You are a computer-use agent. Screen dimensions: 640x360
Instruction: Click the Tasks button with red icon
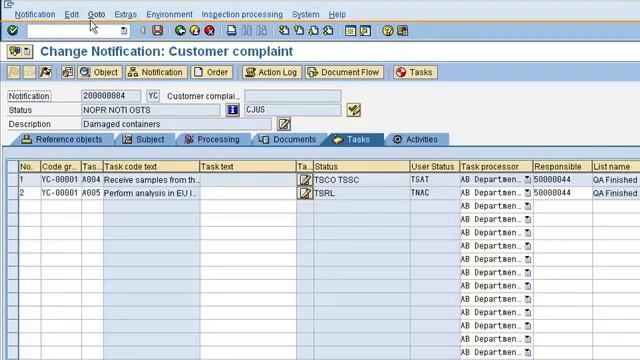(415, 72)
